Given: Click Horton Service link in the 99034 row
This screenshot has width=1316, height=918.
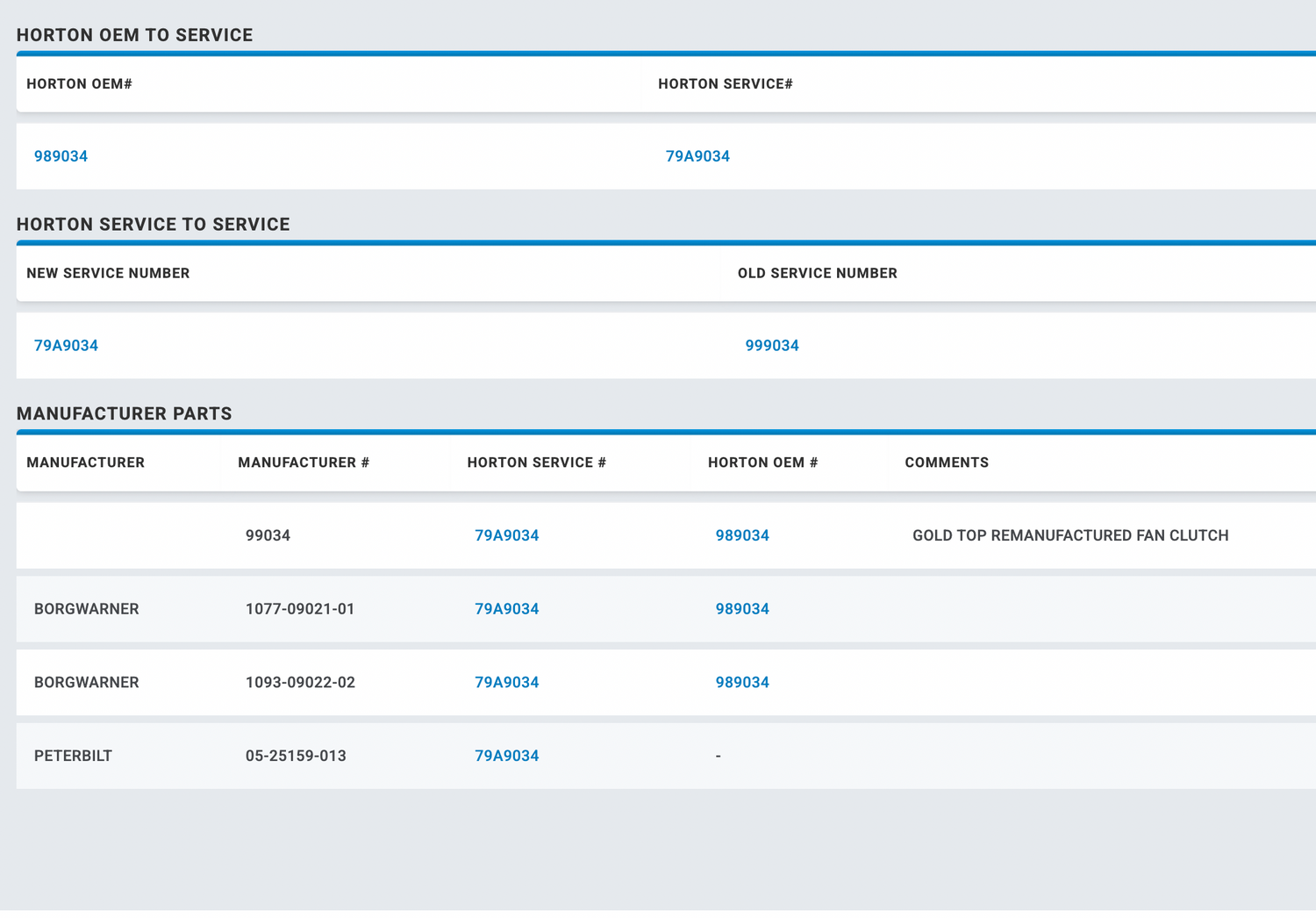Looking at the screenshot, I should (506, 535).
